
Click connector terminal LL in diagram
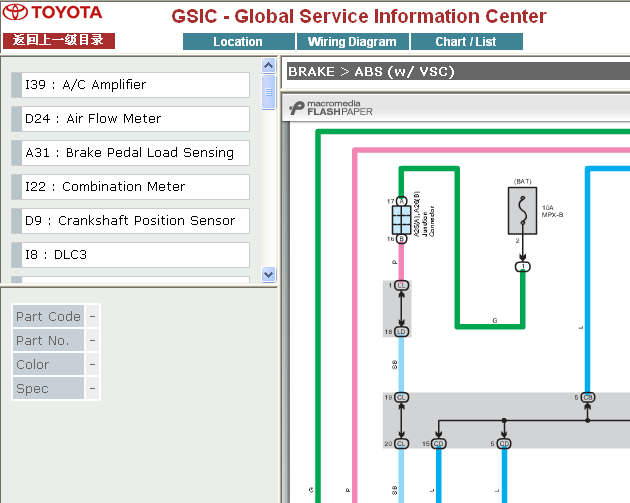[401, 286]
